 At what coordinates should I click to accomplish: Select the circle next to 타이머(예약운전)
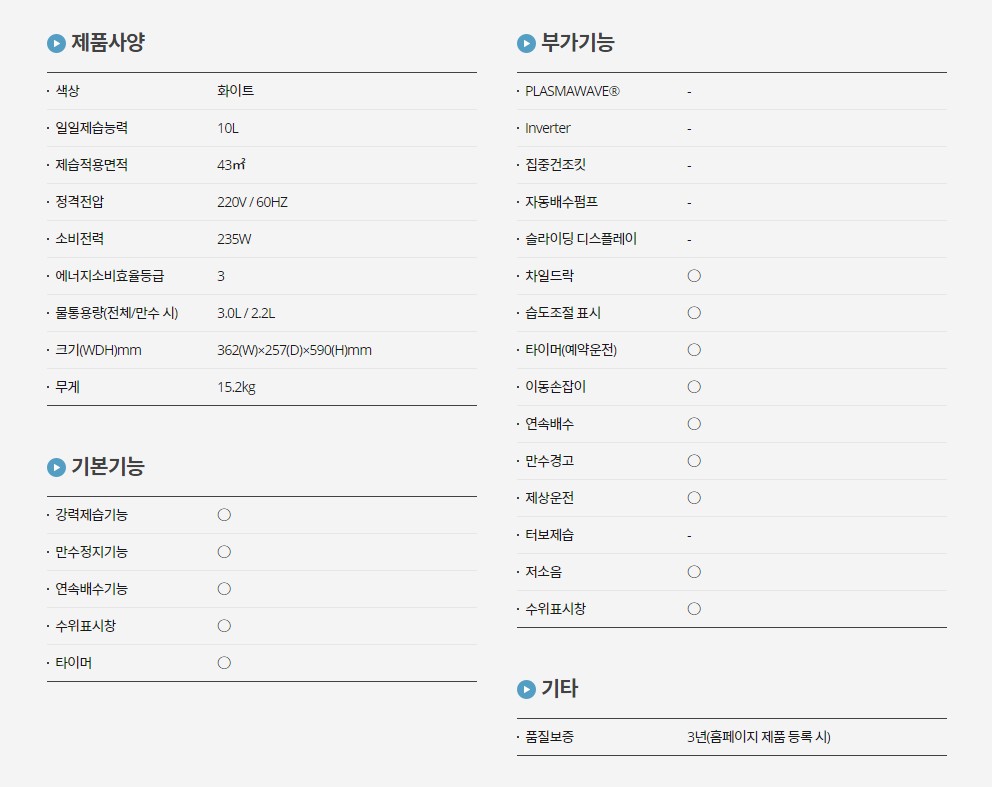click(694, 350)
